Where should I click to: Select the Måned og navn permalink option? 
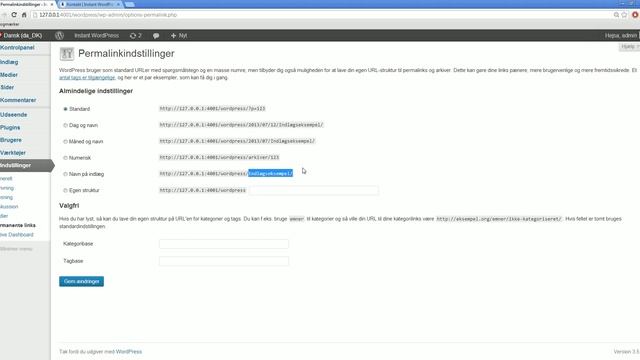[65, 142]
